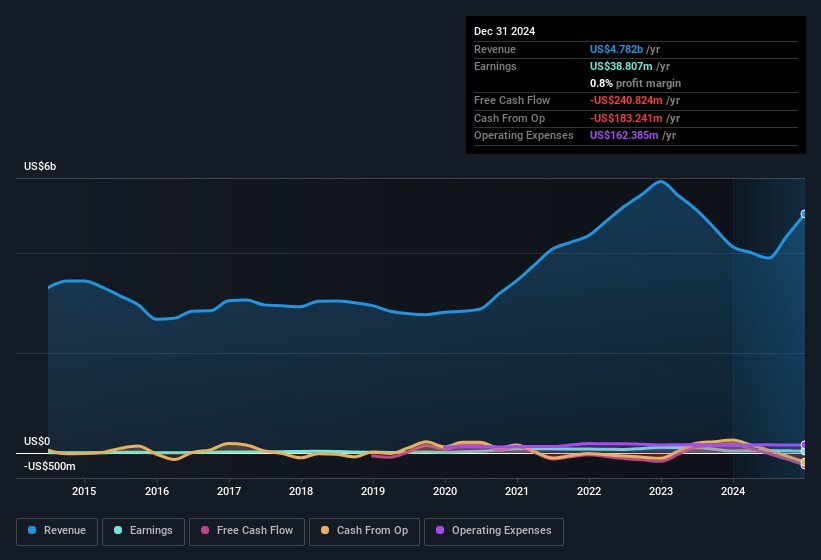
Task: Select 2021 on the time axis
Action: coord(517,491)
